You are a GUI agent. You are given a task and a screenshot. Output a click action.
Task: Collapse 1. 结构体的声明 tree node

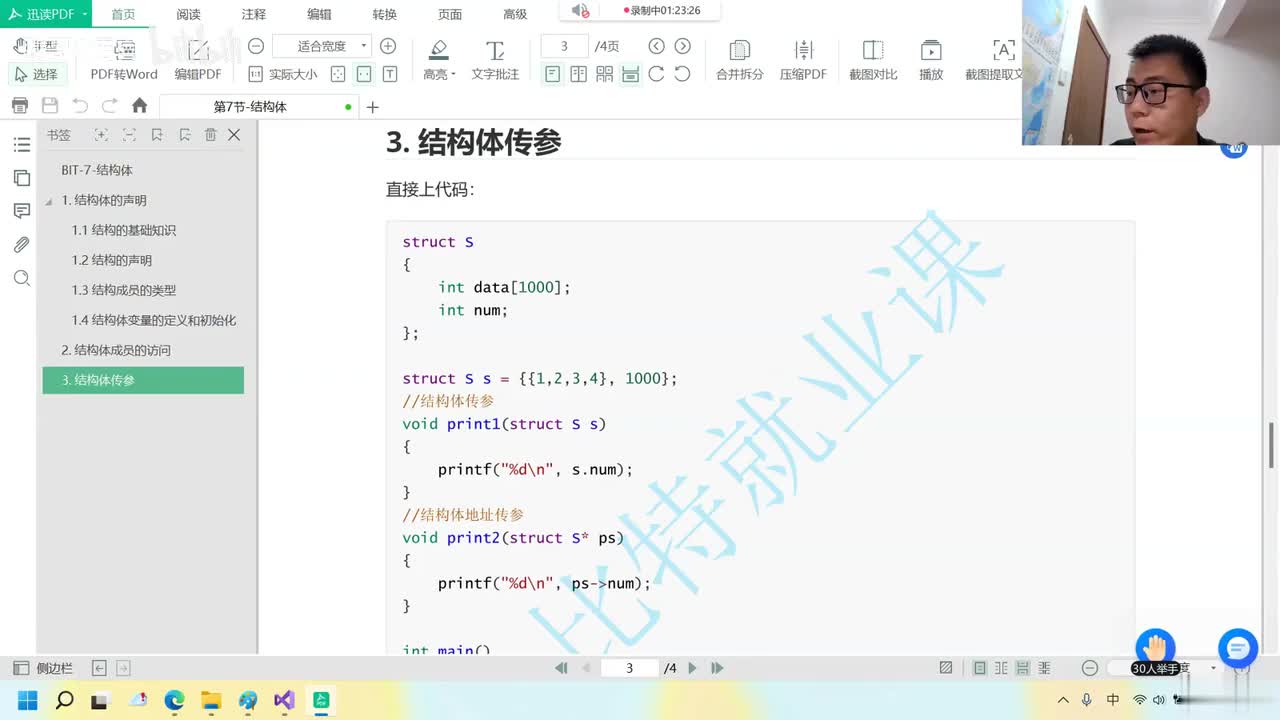coord(48,201)
